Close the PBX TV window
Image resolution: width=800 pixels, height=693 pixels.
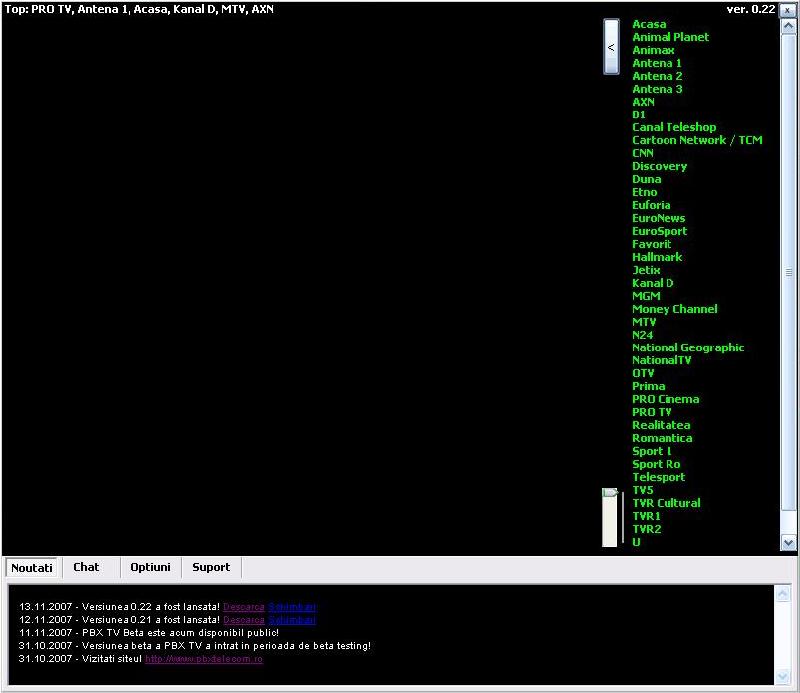coord(787,10)
